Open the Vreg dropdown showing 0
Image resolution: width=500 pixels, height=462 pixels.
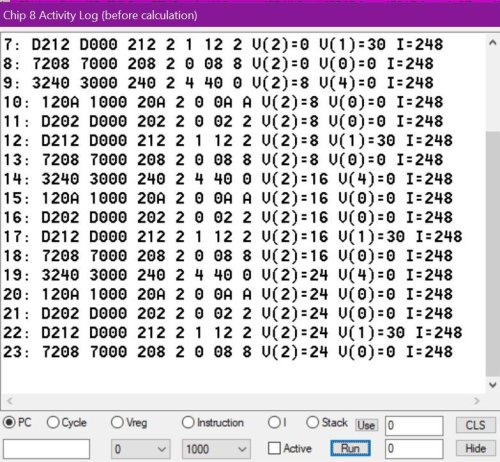[x=140, y=449]
